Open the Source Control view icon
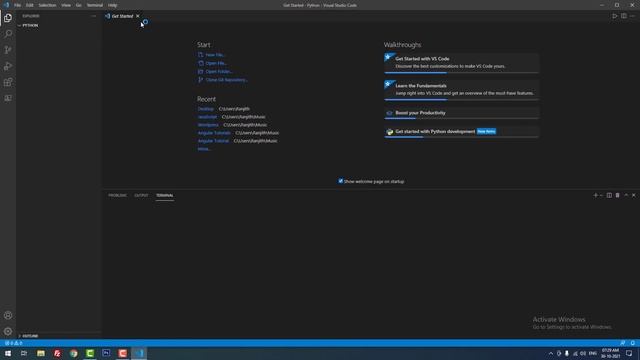 point(8,50)
